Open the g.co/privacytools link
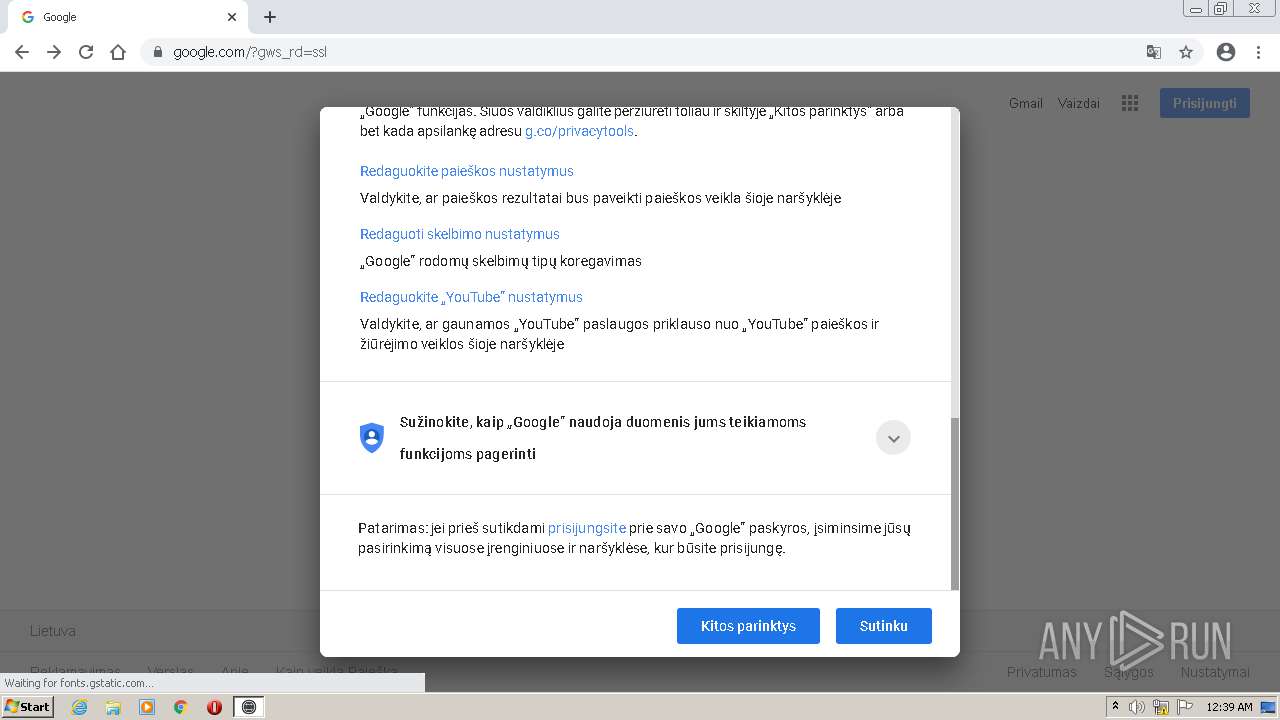The image size is (1280, 720). coord(579,131)
